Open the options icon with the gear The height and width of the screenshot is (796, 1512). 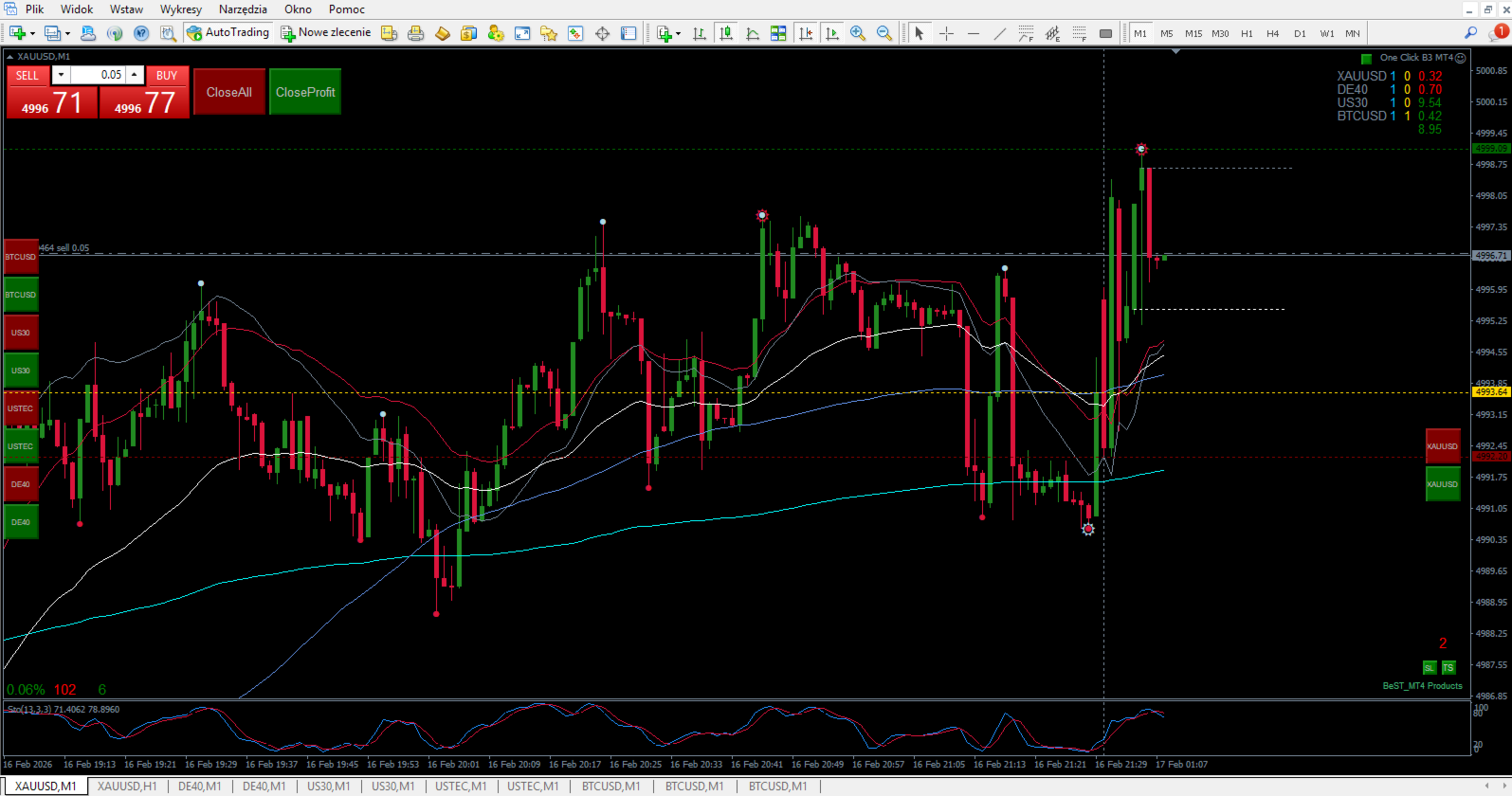(495, 33)
